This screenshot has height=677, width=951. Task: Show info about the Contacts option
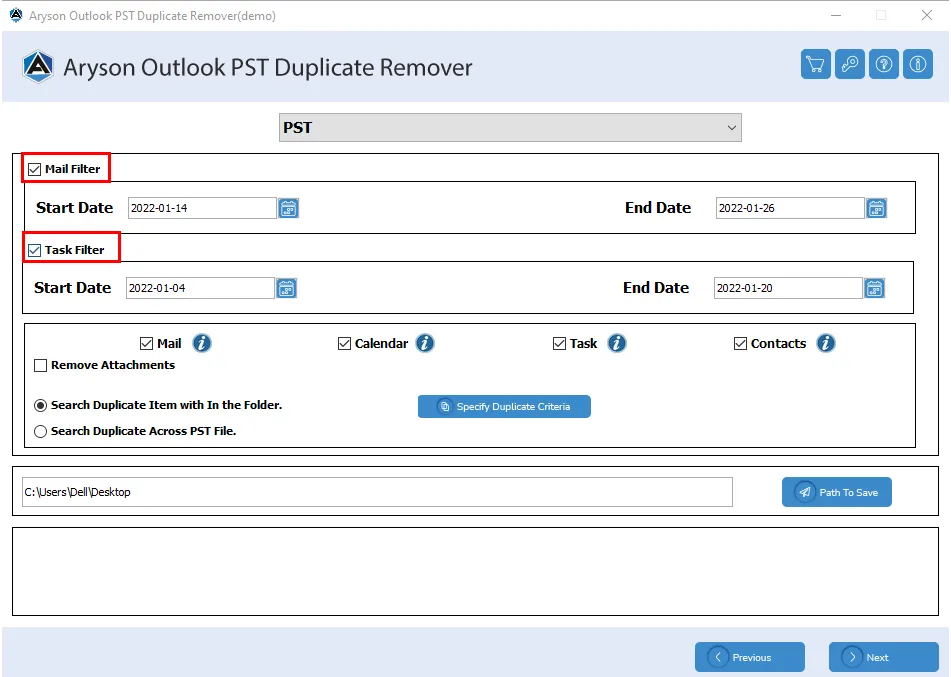pyautogui.click(x=825, y=343)
